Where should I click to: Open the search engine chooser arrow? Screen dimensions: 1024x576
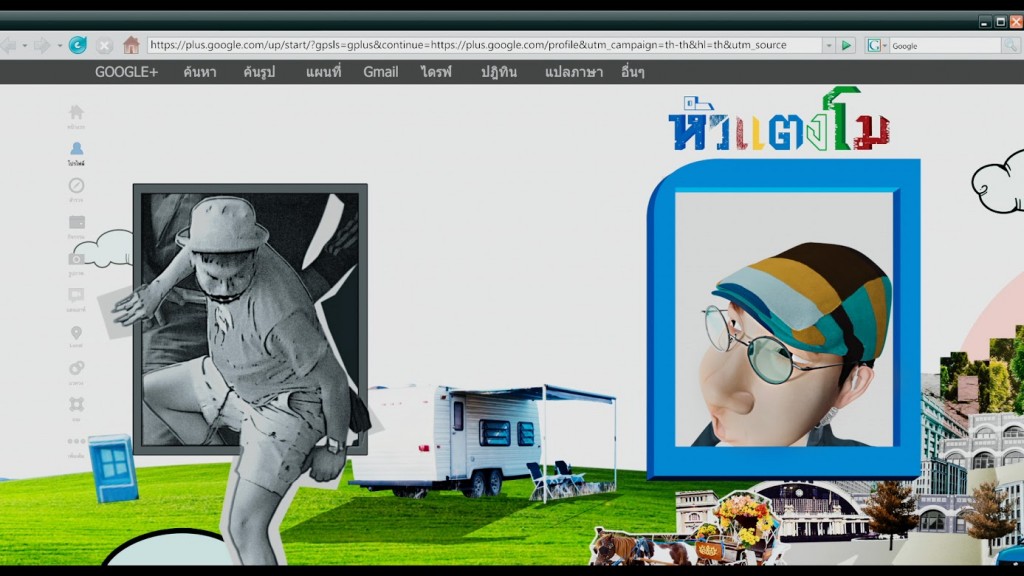click(885, 46)
